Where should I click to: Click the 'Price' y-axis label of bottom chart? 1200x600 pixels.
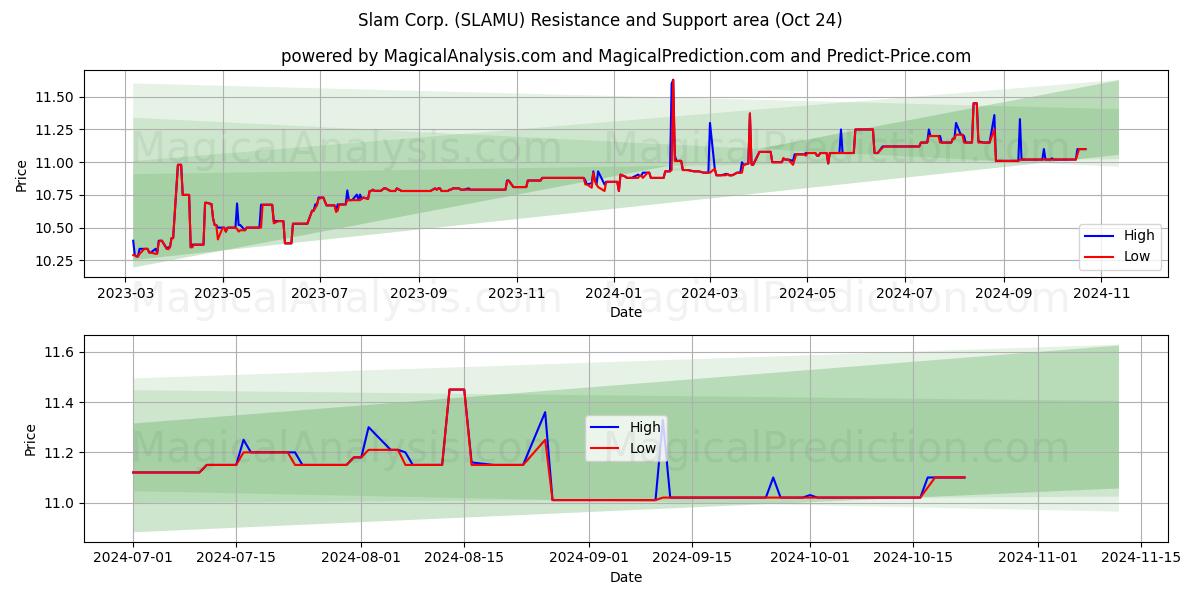30,440
